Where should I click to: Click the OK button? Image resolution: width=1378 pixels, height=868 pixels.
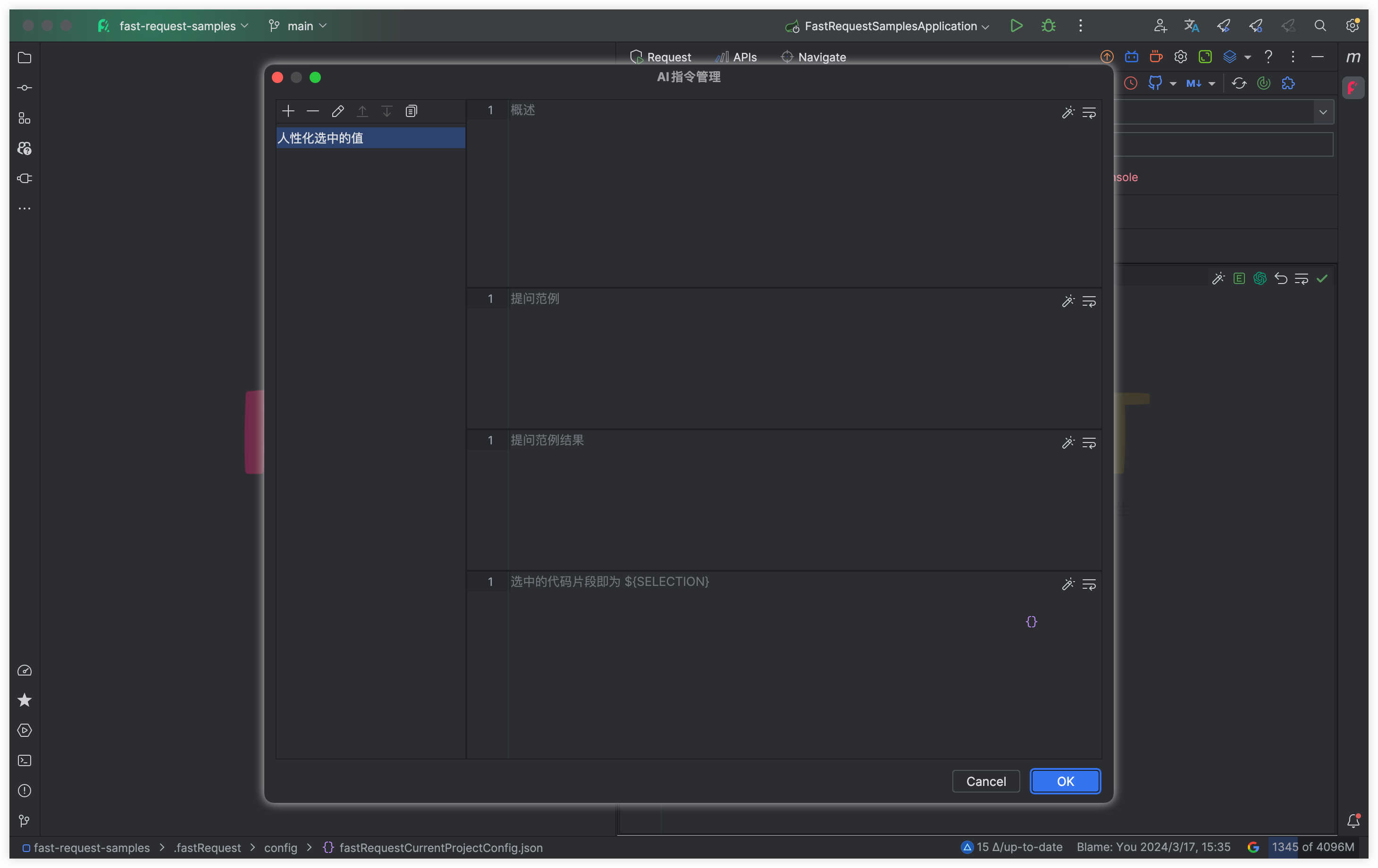tap(1065, 782)
